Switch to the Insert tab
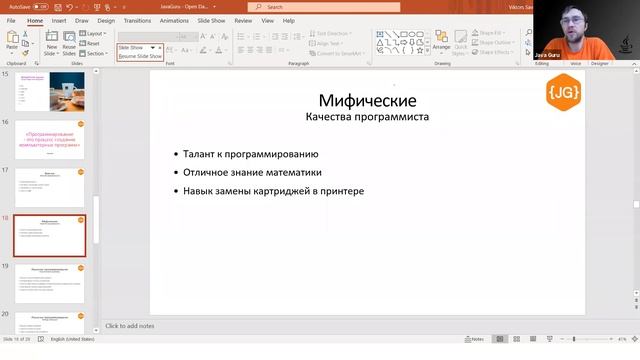The image size is (640, 360). pyautogui.click(x=59, y=20)
